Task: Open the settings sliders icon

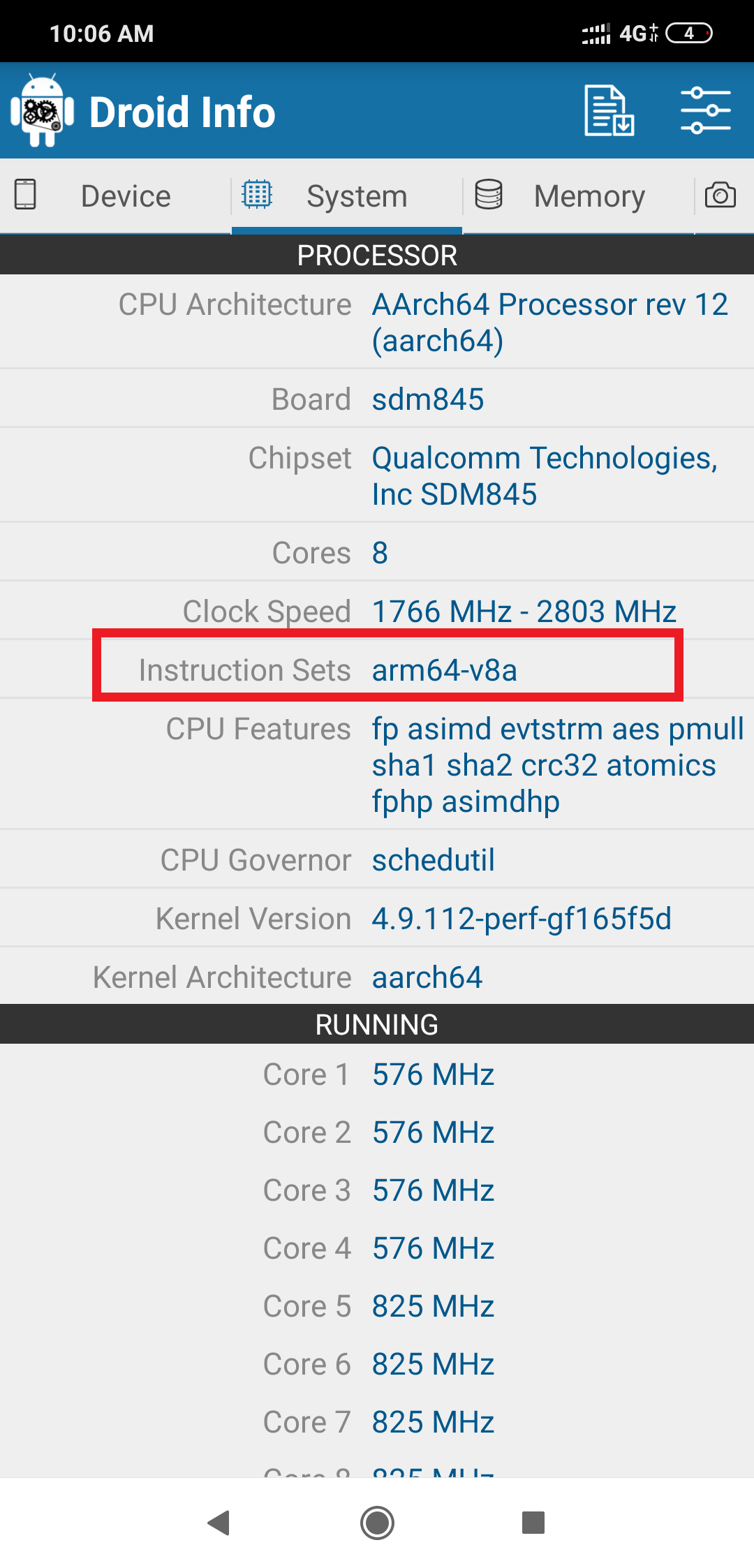Action: [x=705, y=111]
